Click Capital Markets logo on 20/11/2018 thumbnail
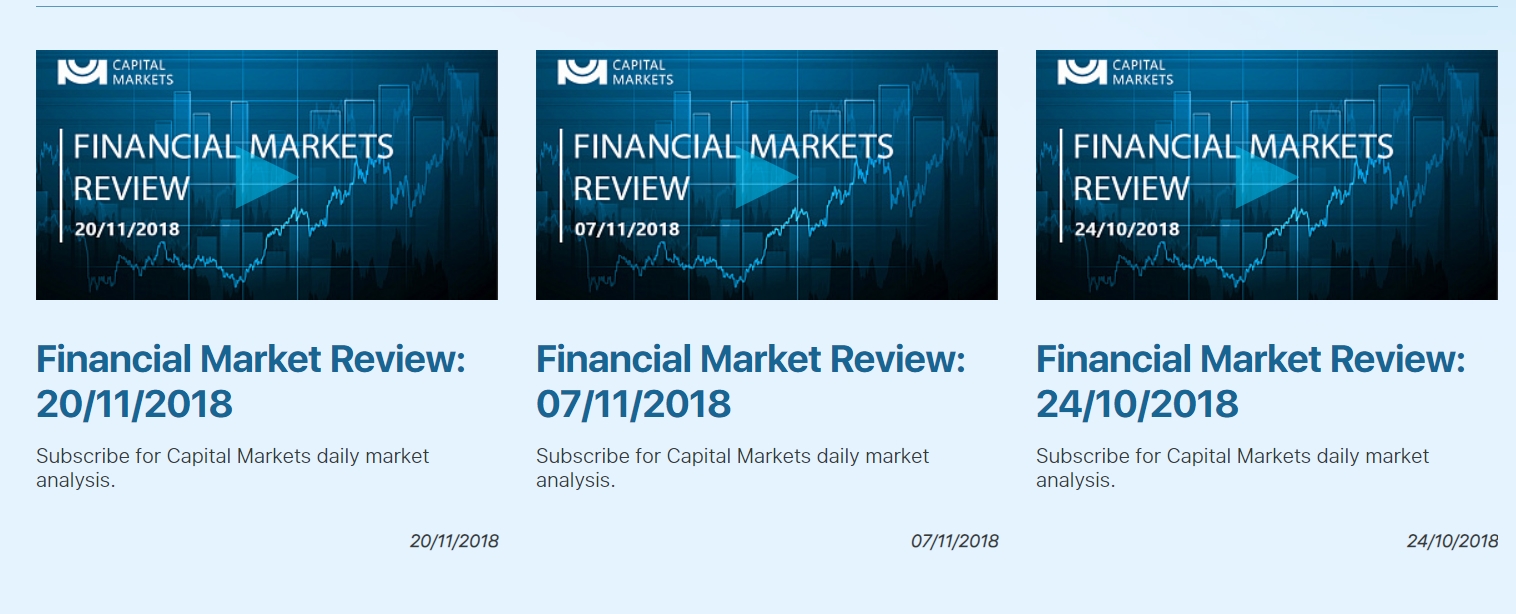The image size is (1516, 614). 115,72
